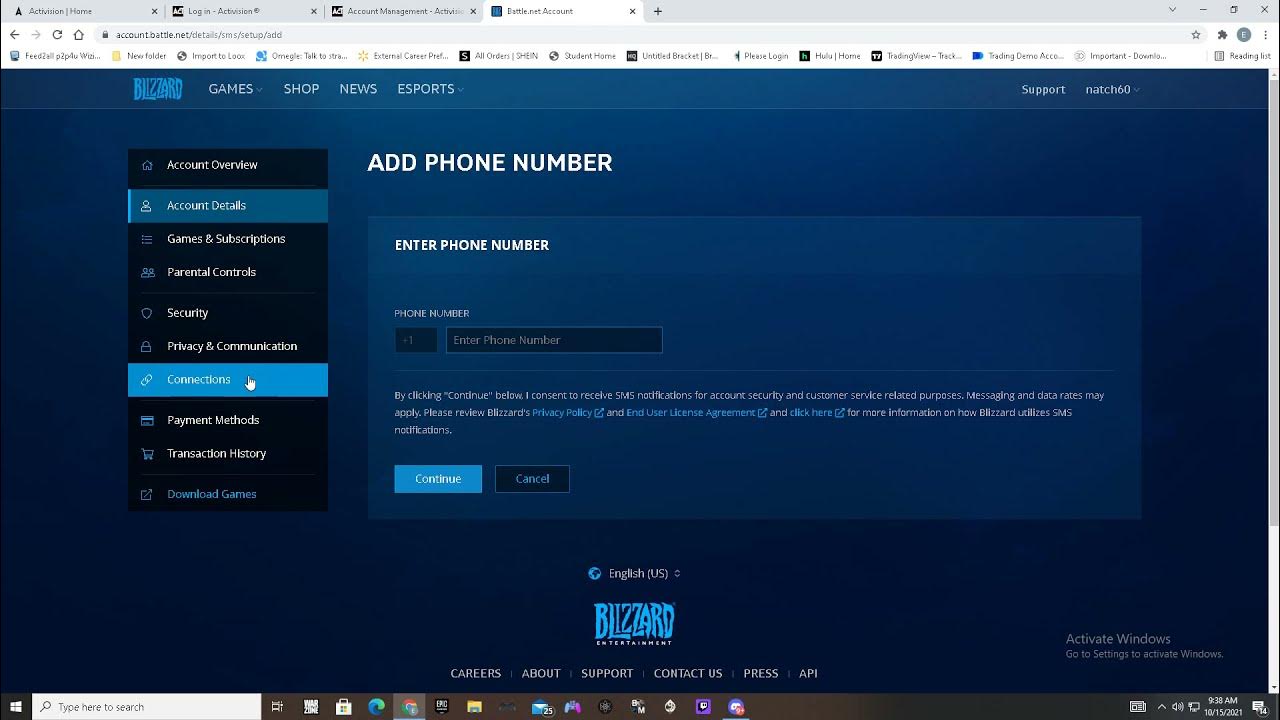
Task: Open the API footer link
Action: (808, 673)
